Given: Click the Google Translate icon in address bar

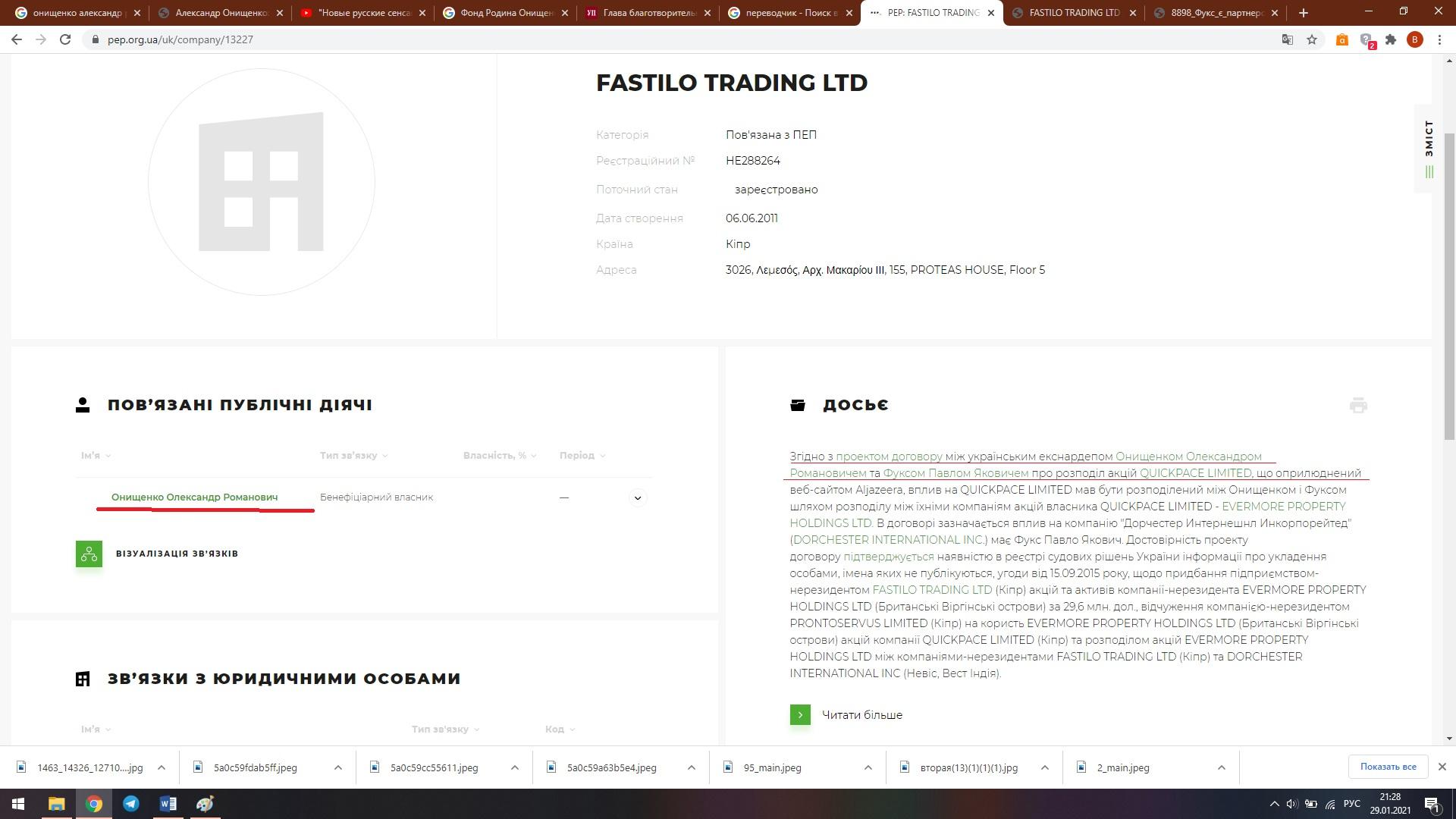Looking at the screenshot, I should point(1287,39).
